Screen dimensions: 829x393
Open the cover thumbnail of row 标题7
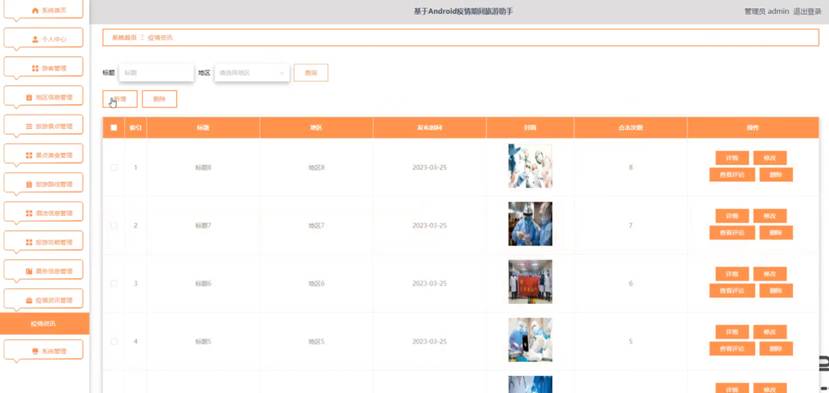[530, 224]
